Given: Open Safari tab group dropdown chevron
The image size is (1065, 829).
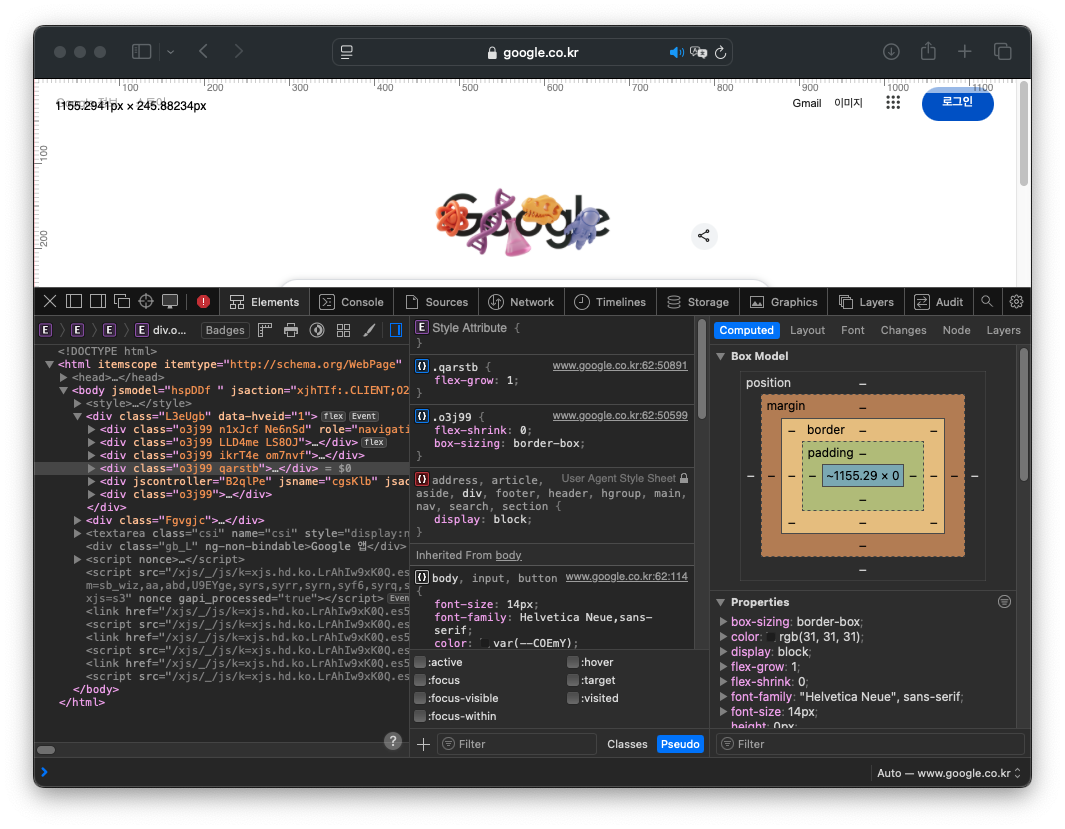Looking at the screenshot, I should [x=170, y=52].
